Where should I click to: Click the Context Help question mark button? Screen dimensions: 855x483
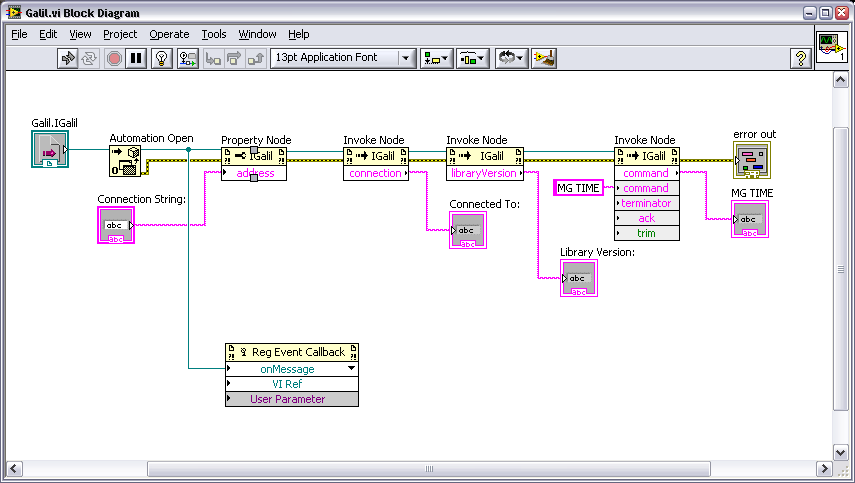point(800,58)
